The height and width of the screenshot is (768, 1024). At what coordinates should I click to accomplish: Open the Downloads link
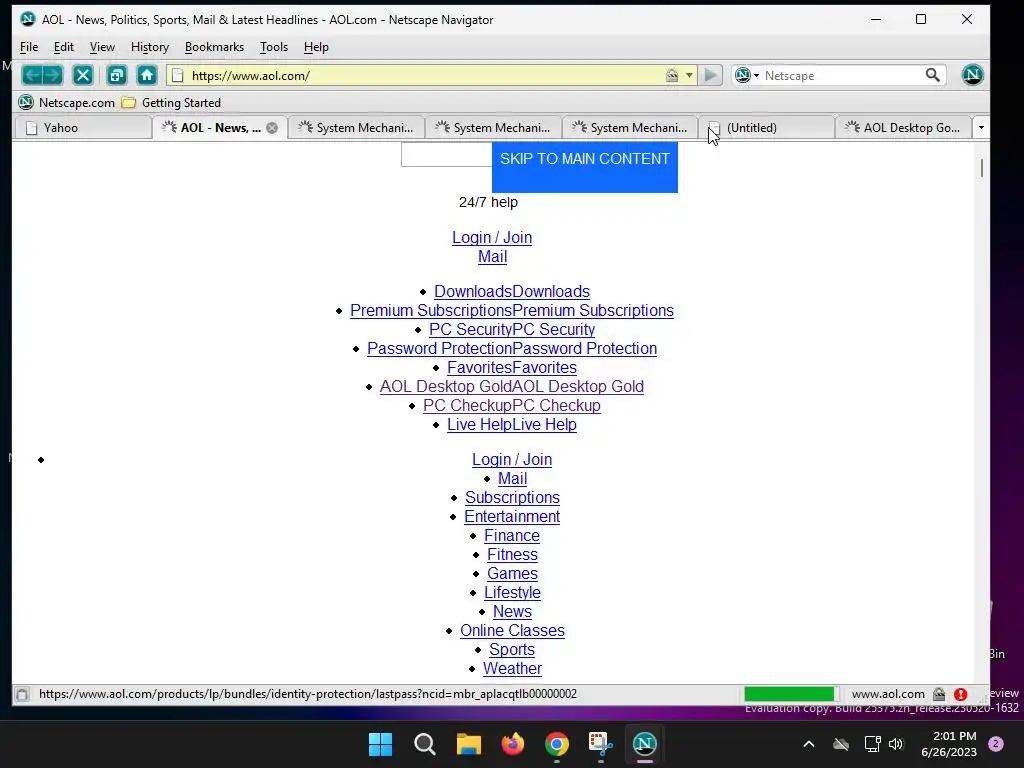(x=512, y=292)
